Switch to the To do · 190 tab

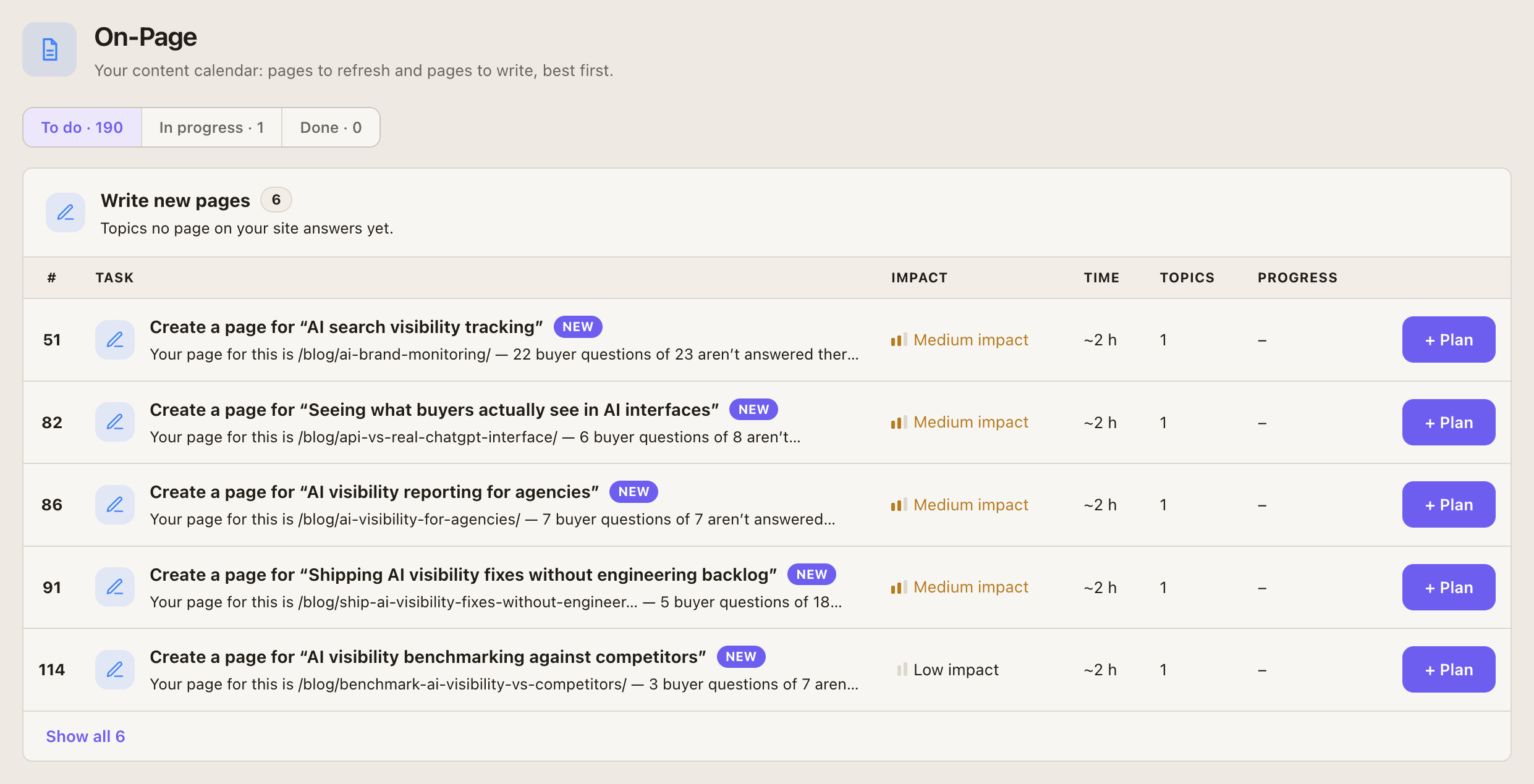pos(82,127)
